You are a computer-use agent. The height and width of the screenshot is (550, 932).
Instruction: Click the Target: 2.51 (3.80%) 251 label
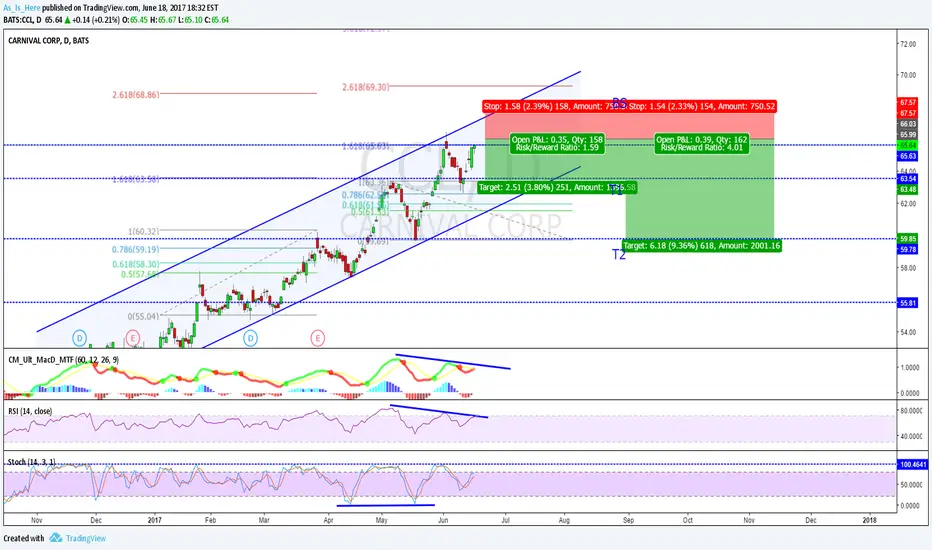pos(557,187)
